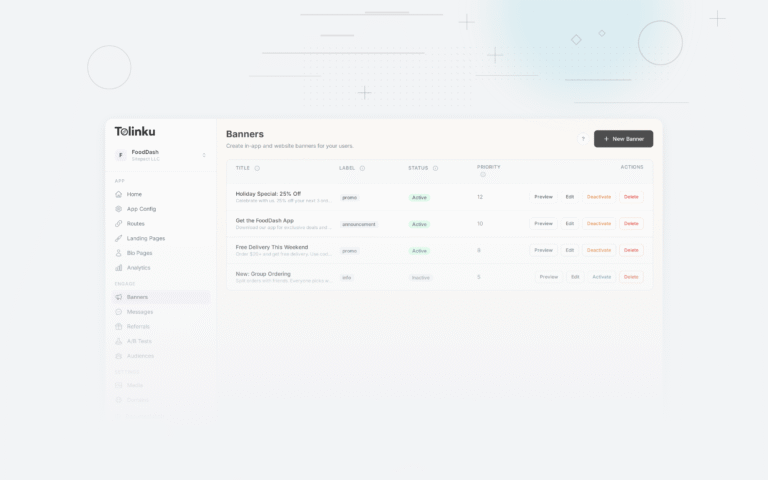Click the Free Delivery This Weekend title

tap(272, 247)
